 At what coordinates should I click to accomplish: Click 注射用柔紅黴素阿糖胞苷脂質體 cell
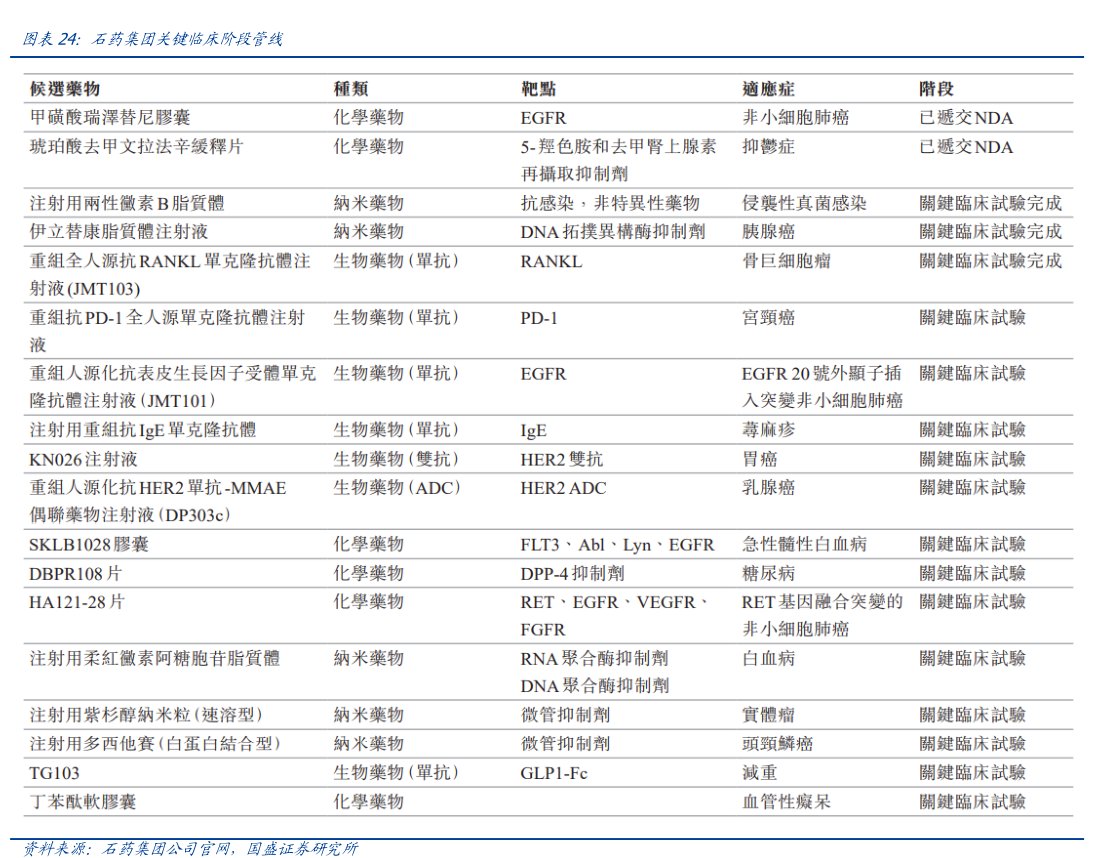pos(154,658)
